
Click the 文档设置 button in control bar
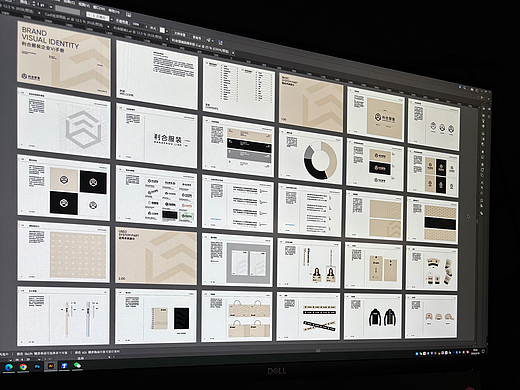(x=180, y=34)
